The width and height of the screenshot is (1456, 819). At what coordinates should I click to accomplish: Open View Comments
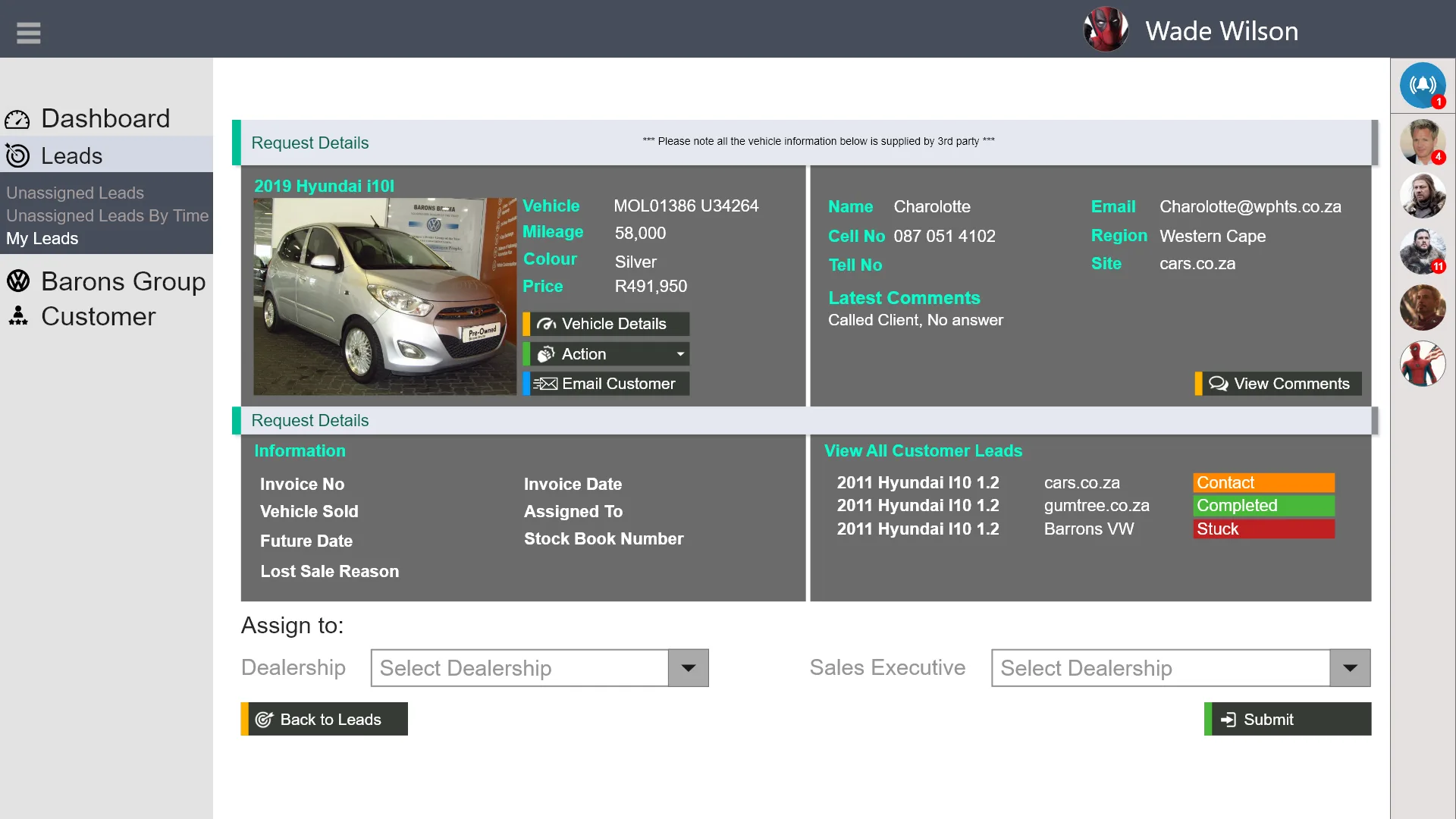pyautogui.click(x=1278, y=384)
